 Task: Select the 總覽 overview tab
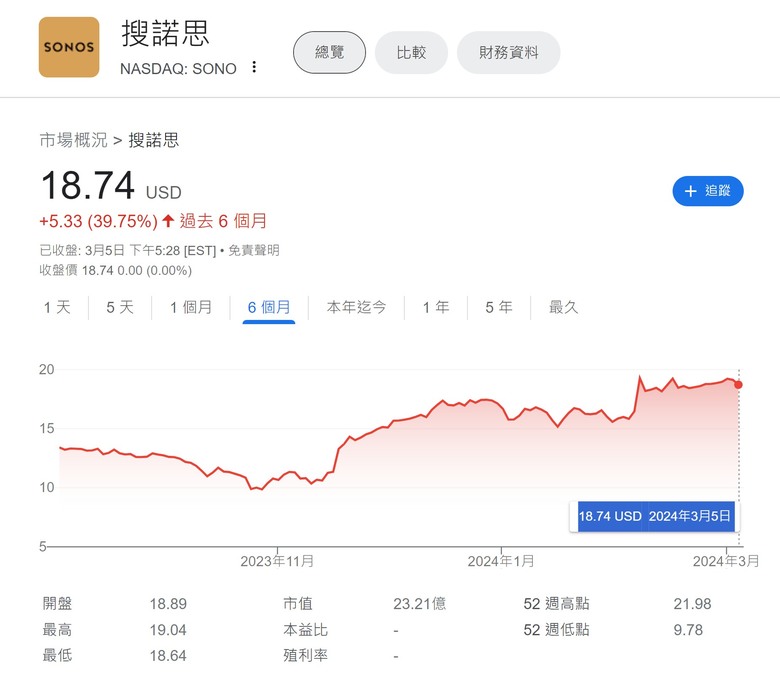click(x=329, y=52)
